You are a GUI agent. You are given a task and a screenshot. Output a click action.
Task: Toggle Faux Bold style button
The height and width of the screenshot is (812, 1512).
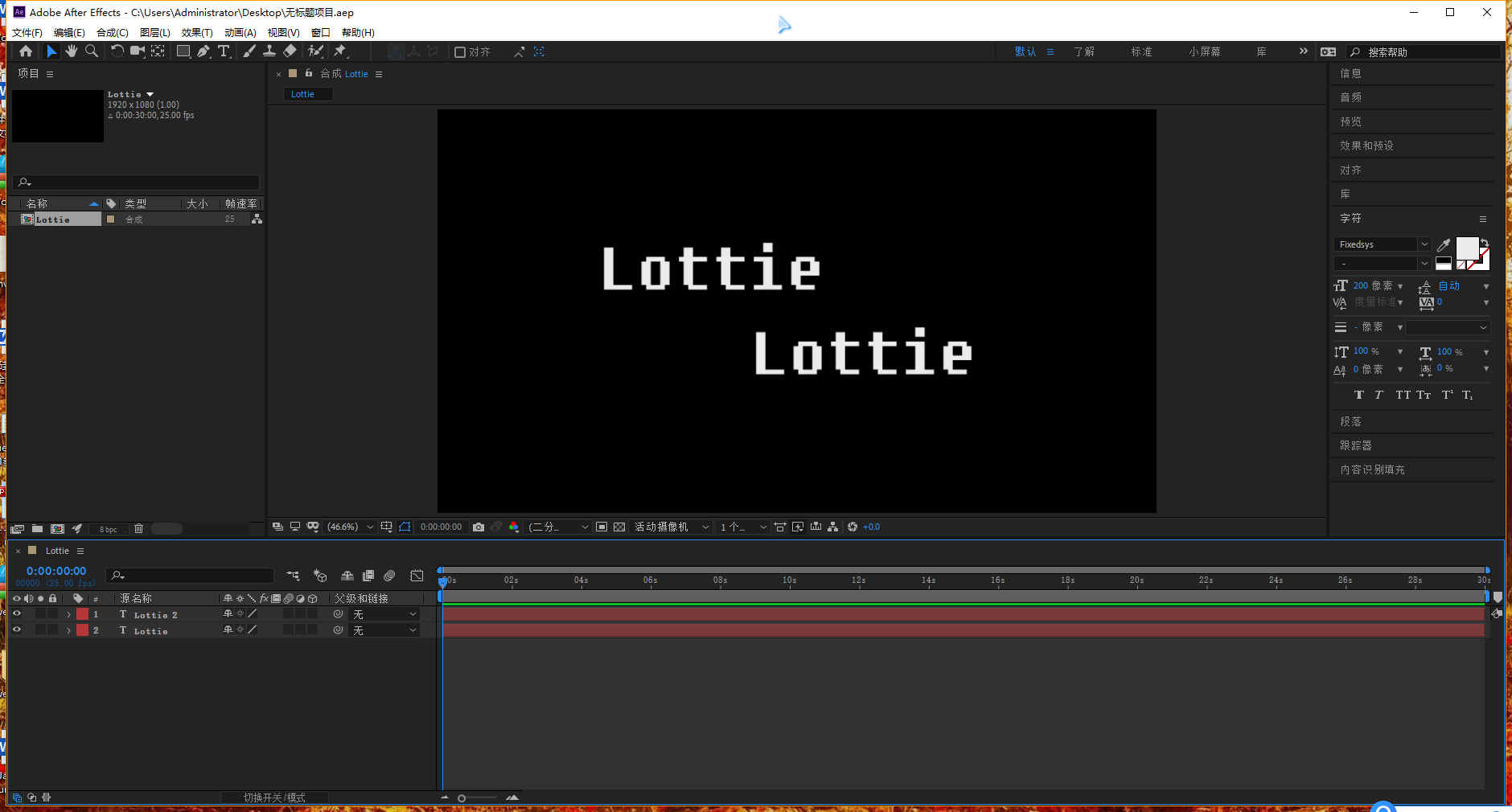(1359, 395)
